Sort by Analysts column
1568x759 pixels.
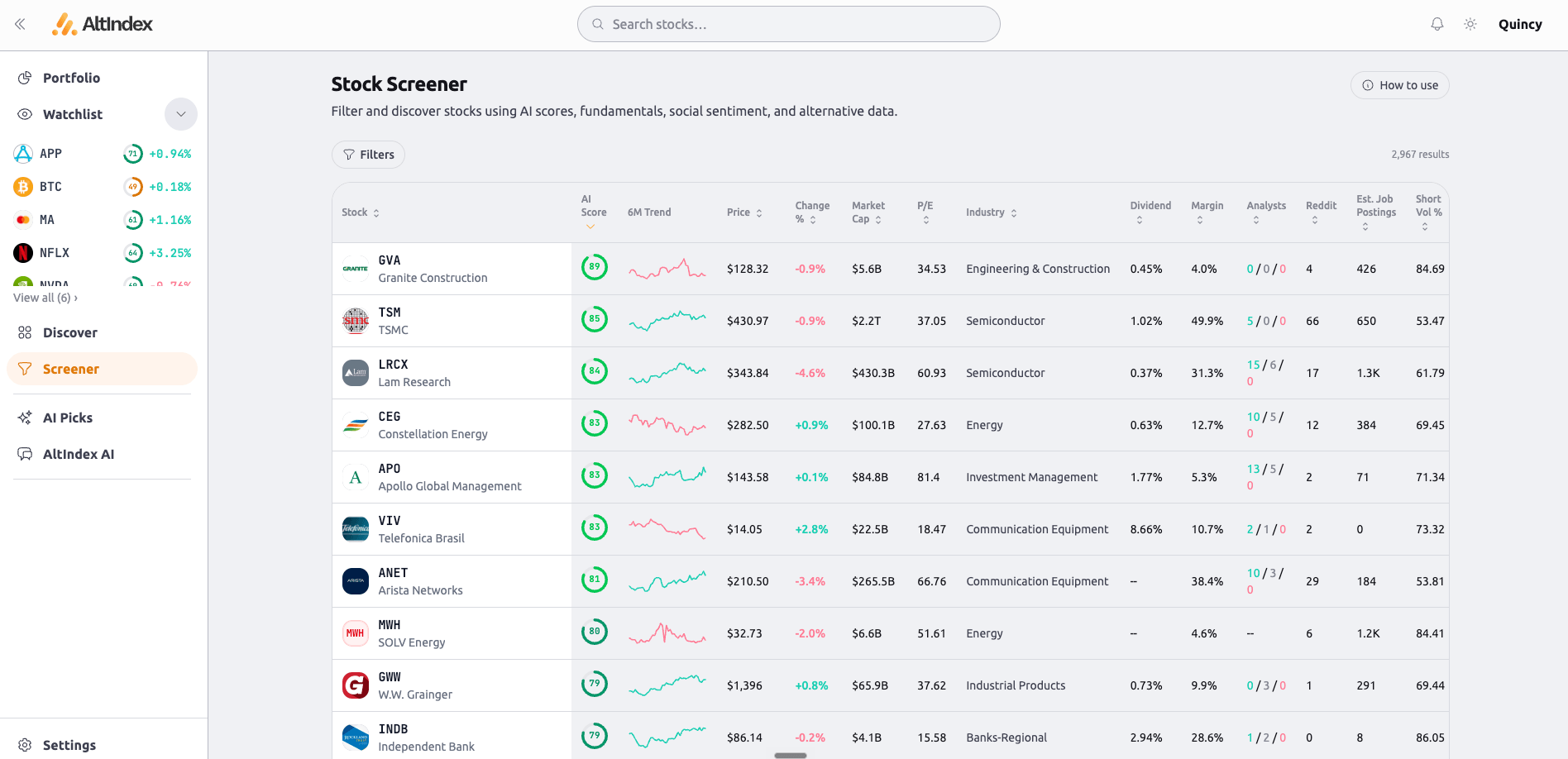point(1266,212)
